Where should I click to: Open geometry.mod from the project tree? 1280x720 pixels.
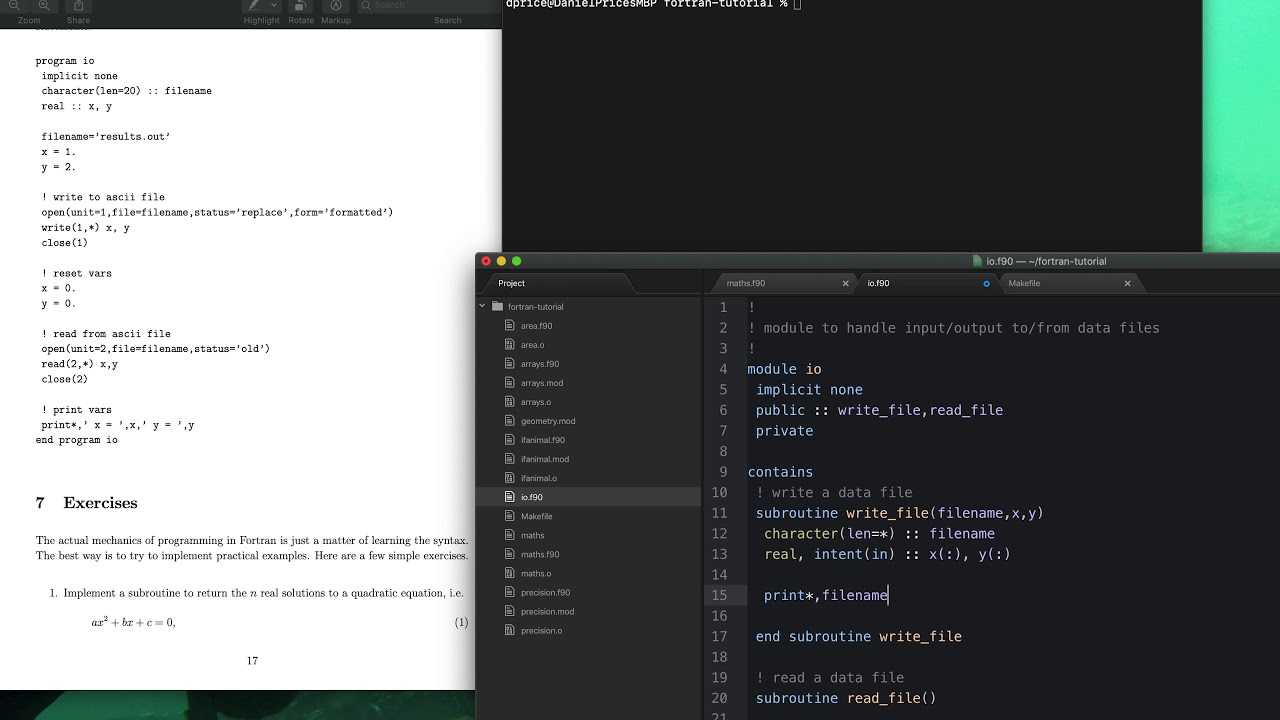[x=548, y=421]
